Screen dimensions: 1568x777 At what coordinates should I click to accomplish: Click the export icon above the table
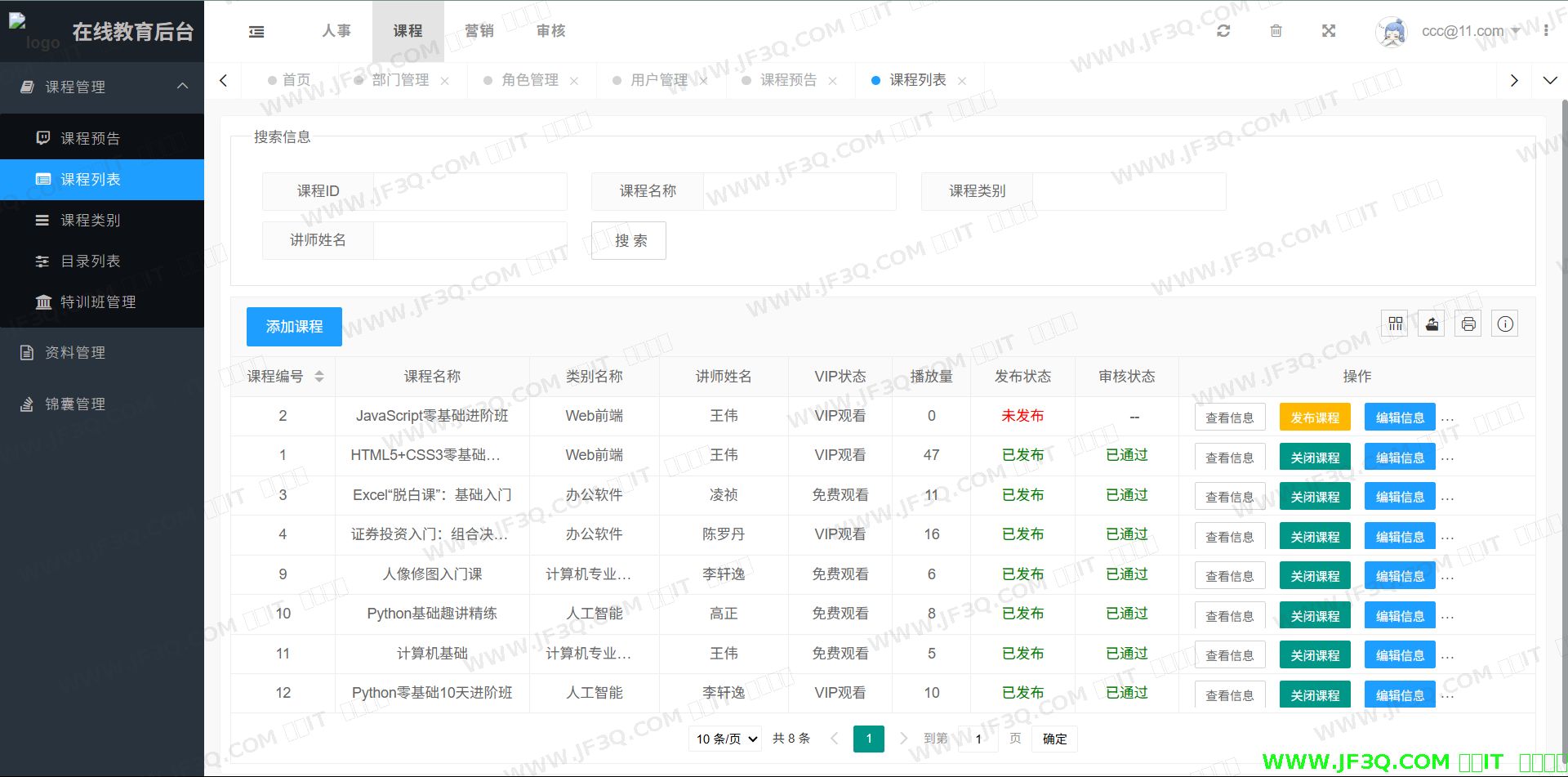(x=1432, y=324)
